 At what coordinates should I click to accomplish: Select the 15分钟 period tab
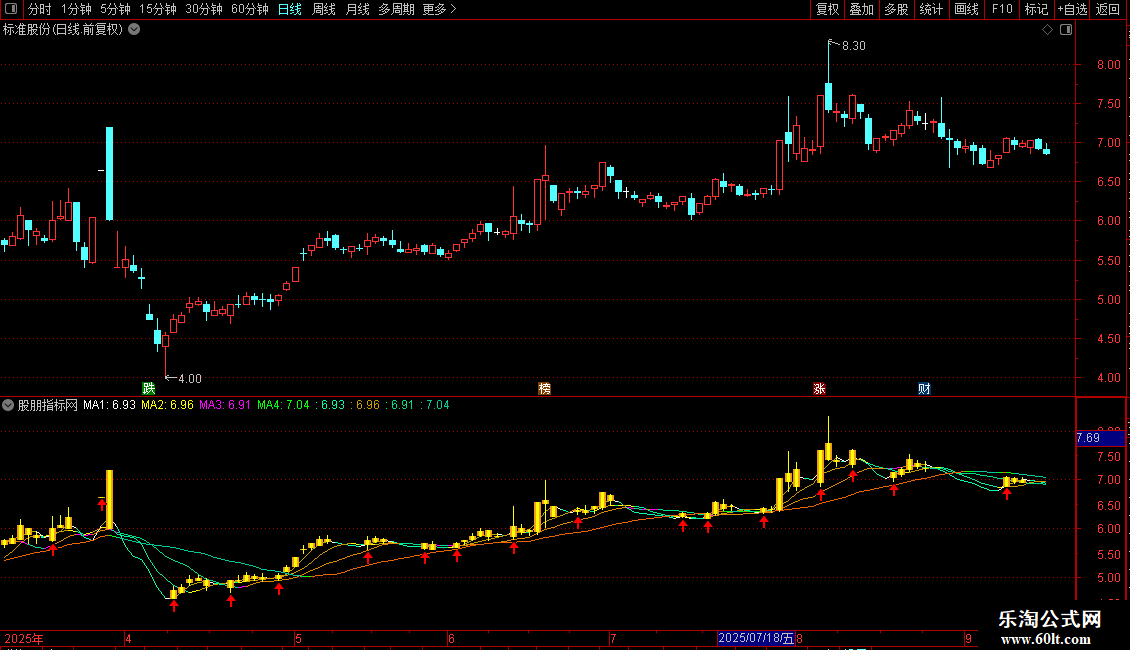pos(157,9)
